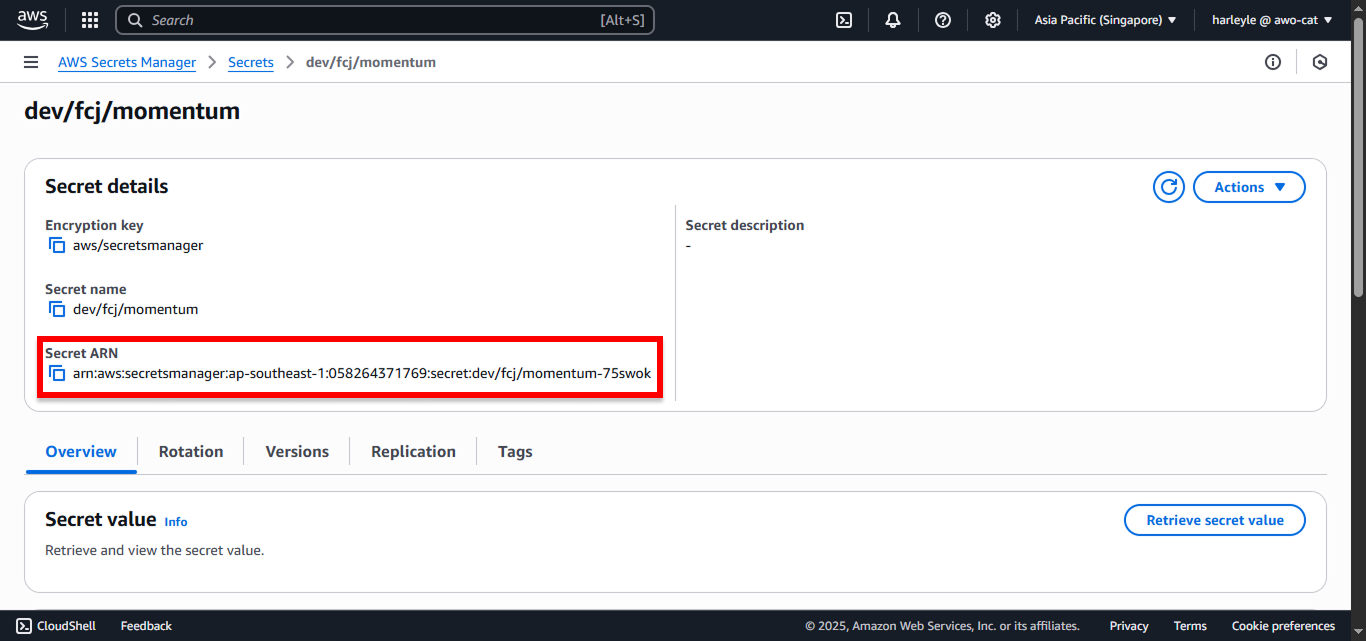The width and height of the screenshot is (1366, 641).
Task: Open the notifications bell
Action: point(893,20)
